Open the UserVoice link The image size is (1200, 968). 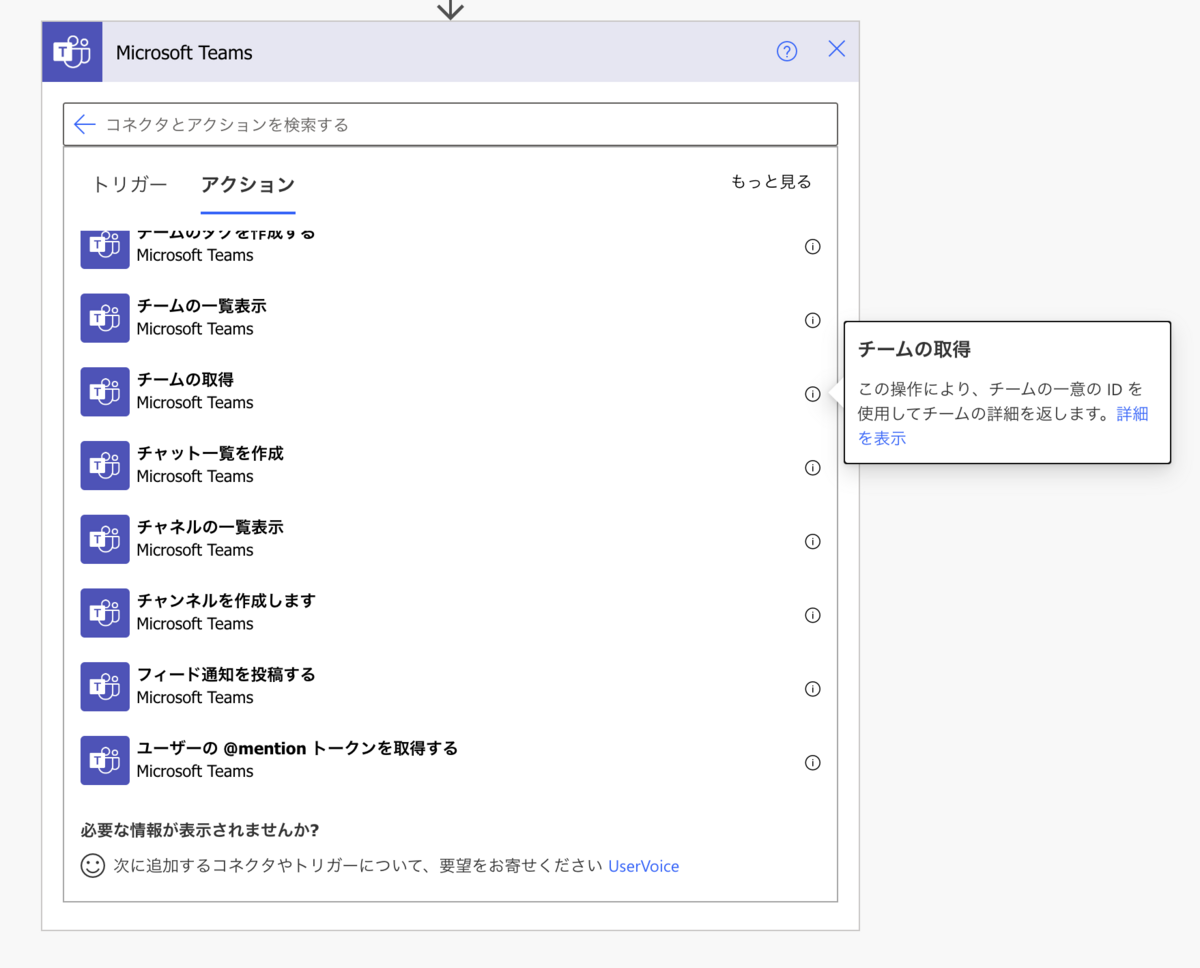tap(643, 866)
